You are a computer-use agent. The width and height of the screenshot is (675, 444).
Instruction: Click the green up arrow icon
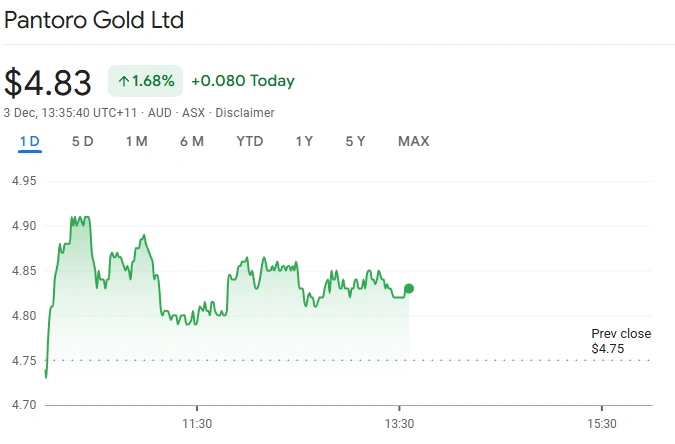124,81
